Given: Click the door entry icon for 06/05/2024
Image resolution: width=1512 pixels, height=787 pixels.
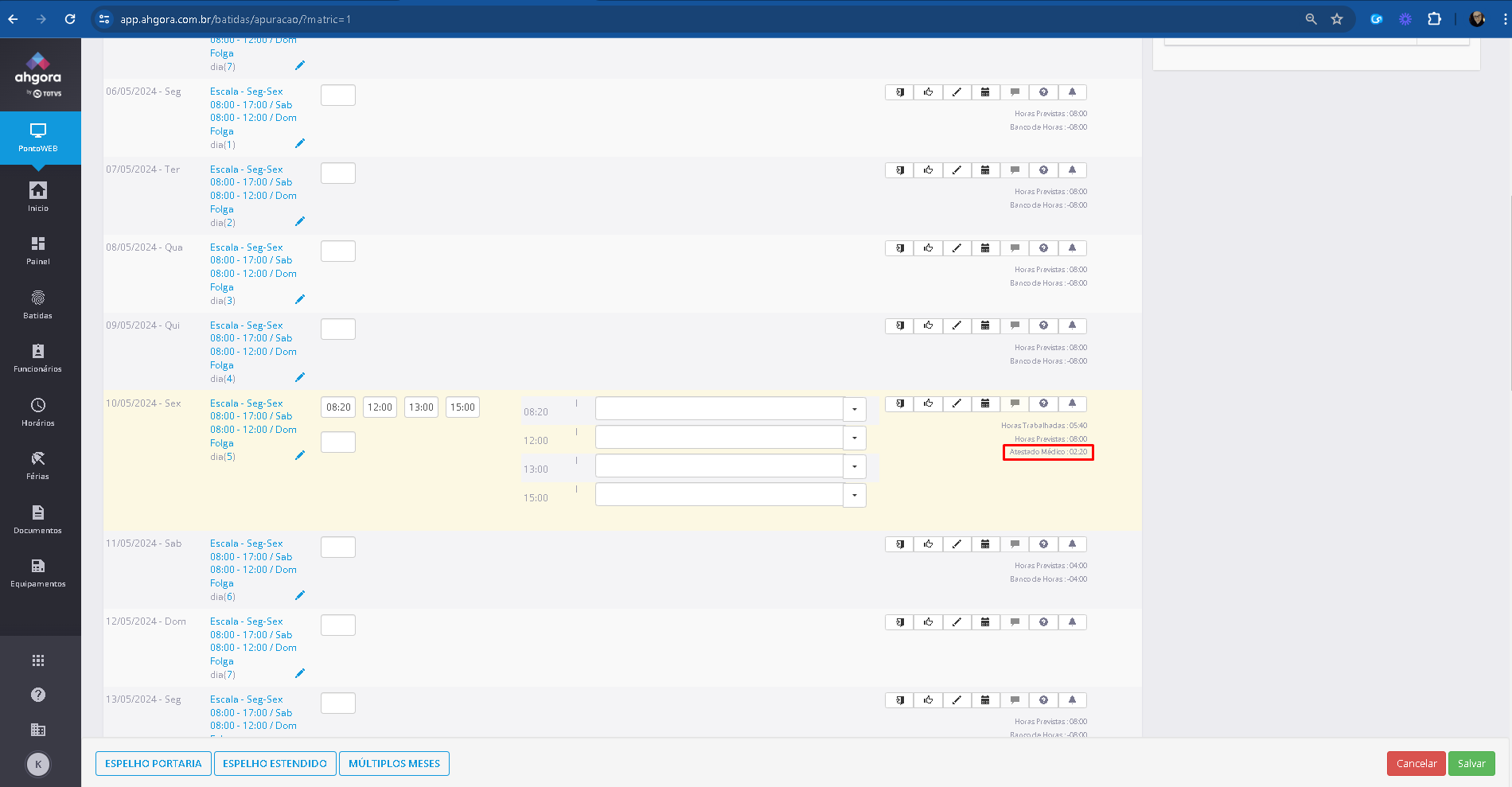Looking at the screenshot, I should pos(899,92).
